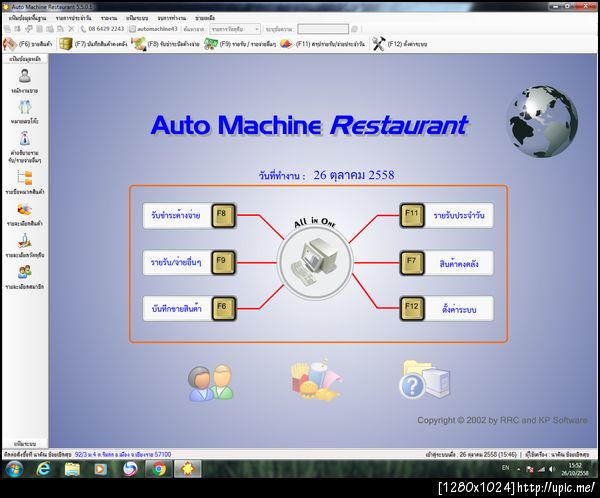Image resolution: width=600 pixels, height=498 pixels.
Task: Click the EN language indicator
Action: click(x=505, y=468)
